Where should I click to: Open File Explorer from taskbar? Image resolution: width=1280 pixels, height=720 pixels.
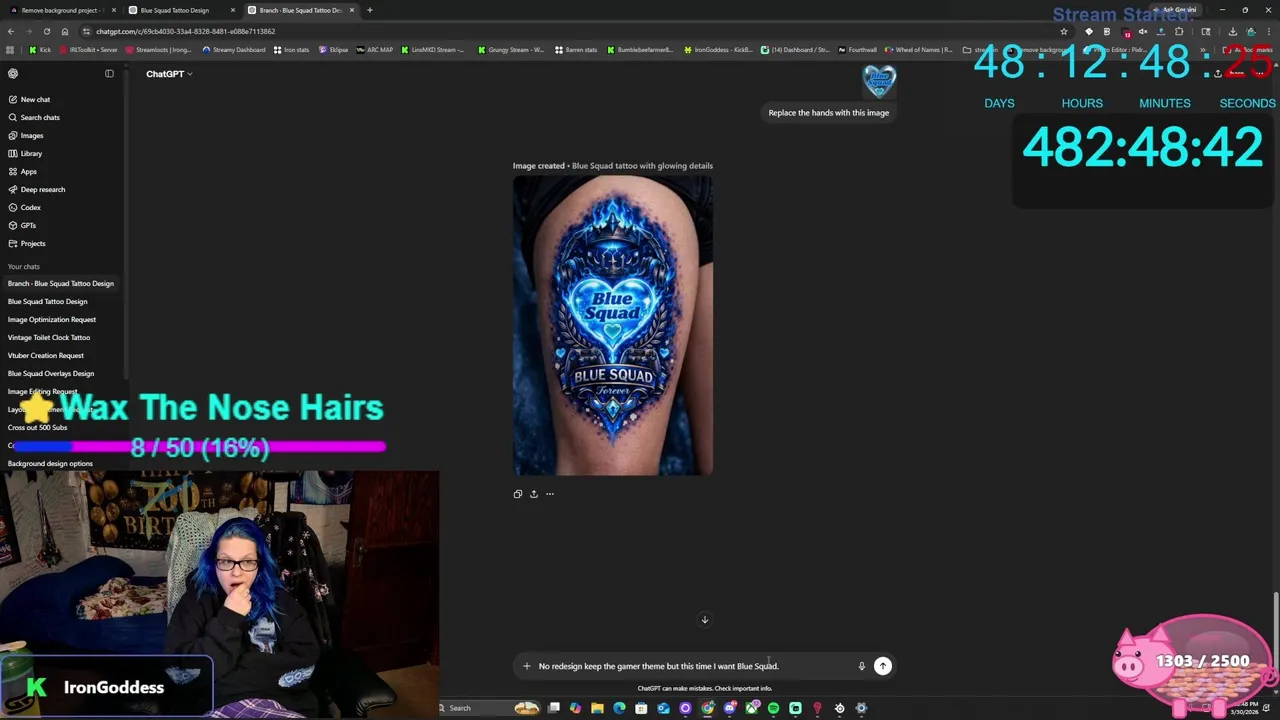[597, 708]
